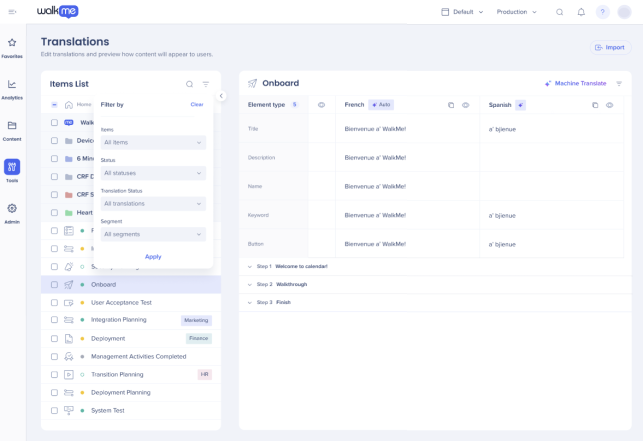Click the Items List filter icon
This screenshot has width=643, height=441.
tap(206, 84)
